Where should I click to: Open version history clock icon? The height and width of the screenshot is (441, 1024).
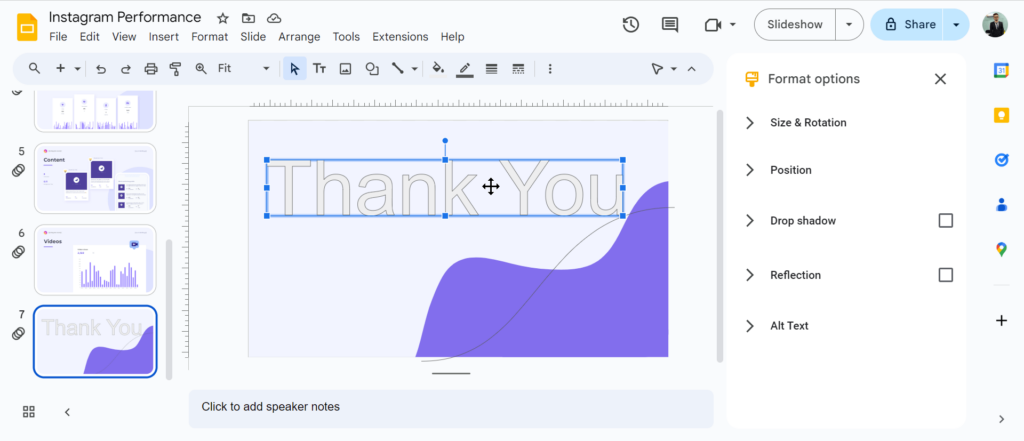[x=630, y=25]
